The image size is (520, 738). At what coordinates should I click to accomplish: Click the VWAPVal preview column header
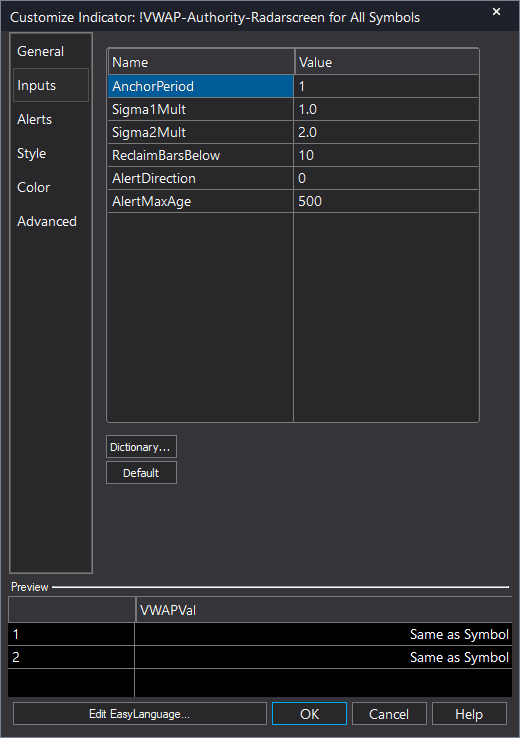pos(323,610)
